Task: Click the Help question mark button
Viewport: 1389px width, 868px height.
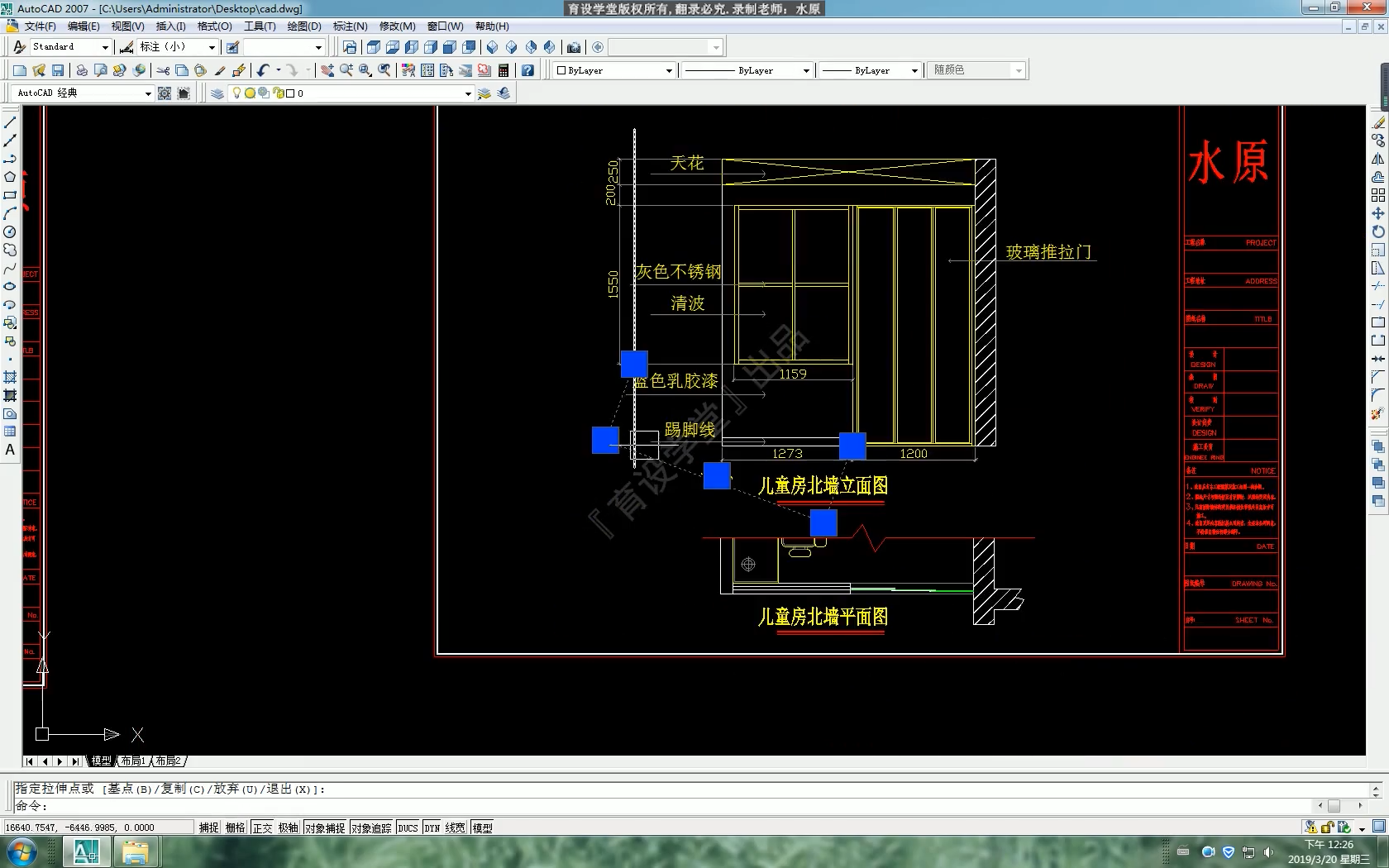Action: [x=527, y=70]
